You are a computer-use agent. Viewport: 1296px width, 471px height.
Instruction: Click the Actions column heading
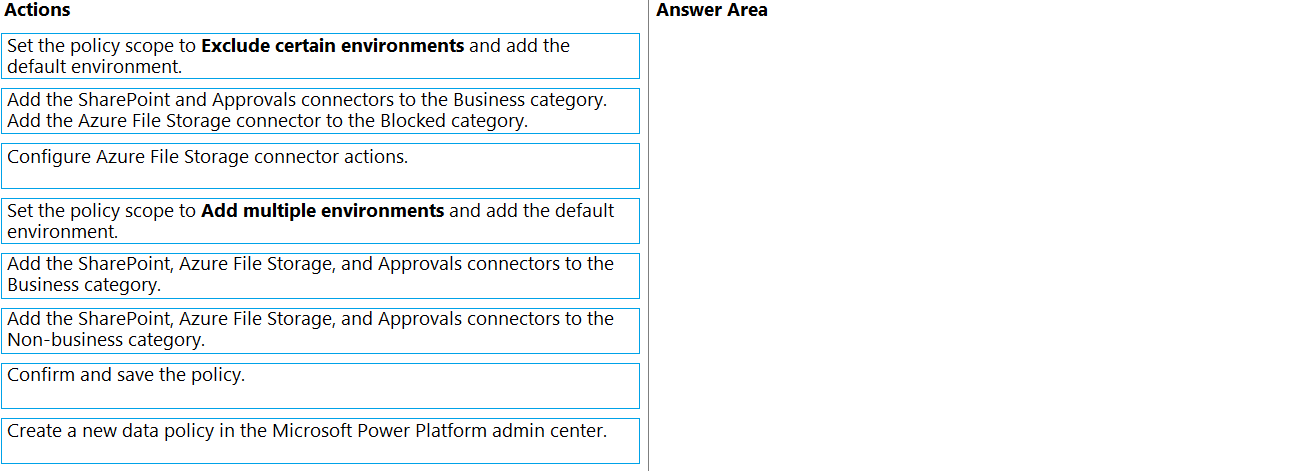click(38, 10)
